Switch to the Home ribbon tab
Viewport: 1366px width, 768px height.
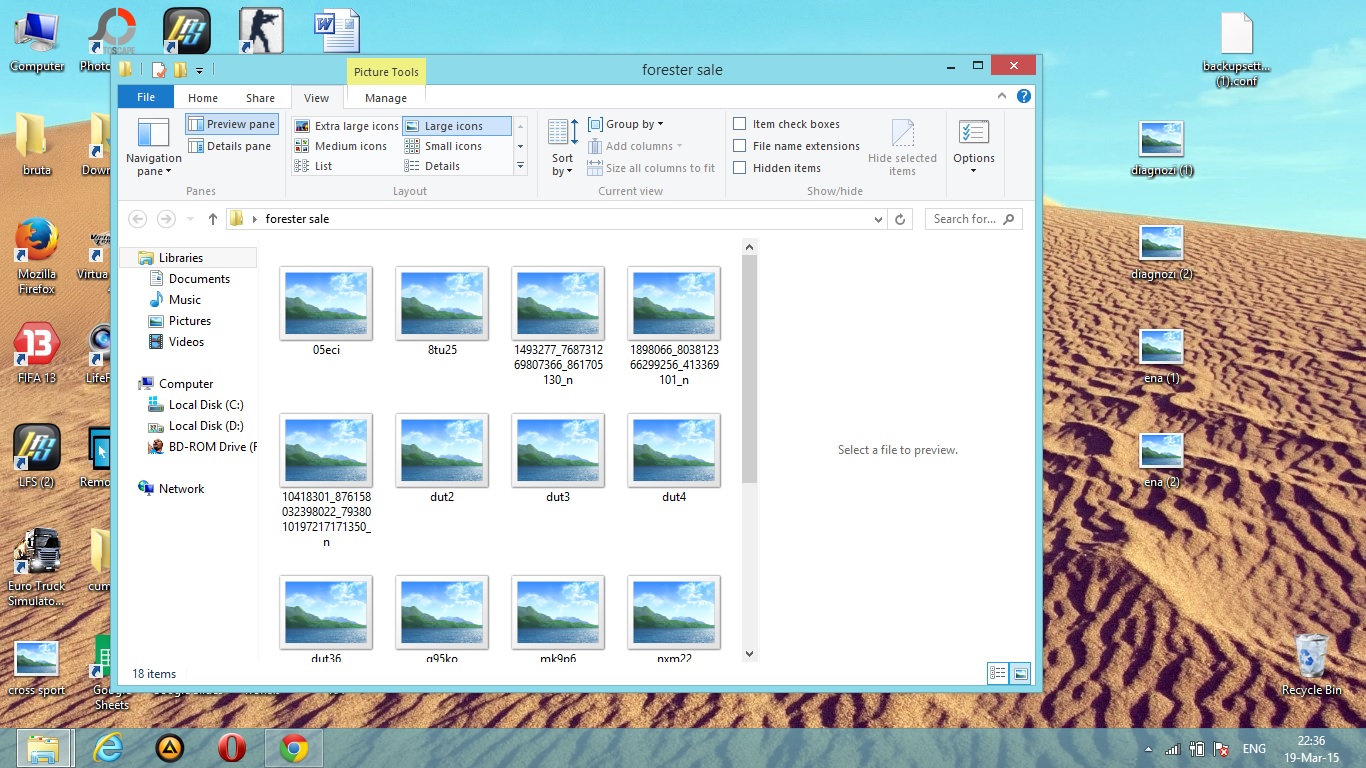pos(203,98)
